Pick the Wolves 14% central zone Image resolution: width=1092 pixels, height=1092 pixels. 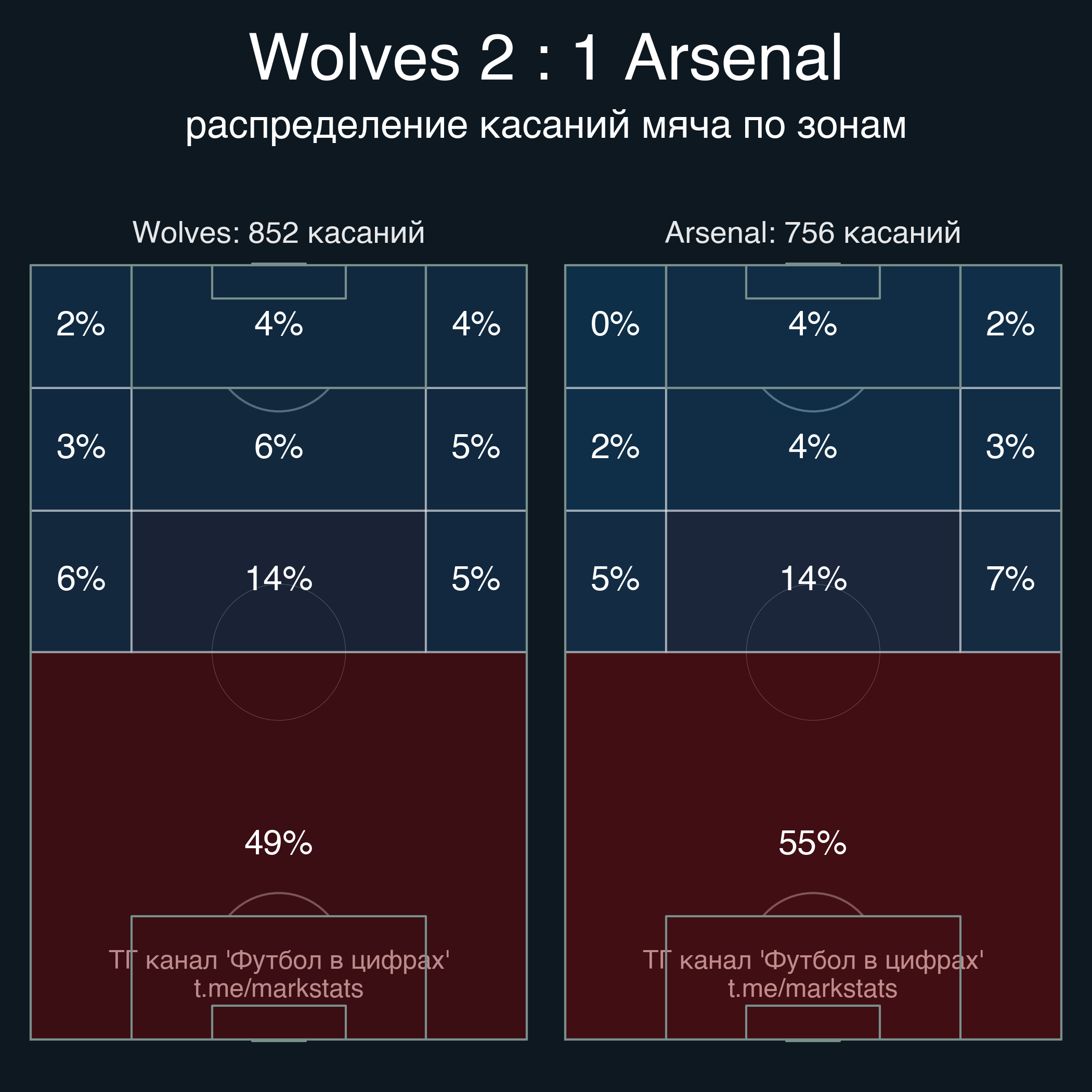(x=279, y=579)
